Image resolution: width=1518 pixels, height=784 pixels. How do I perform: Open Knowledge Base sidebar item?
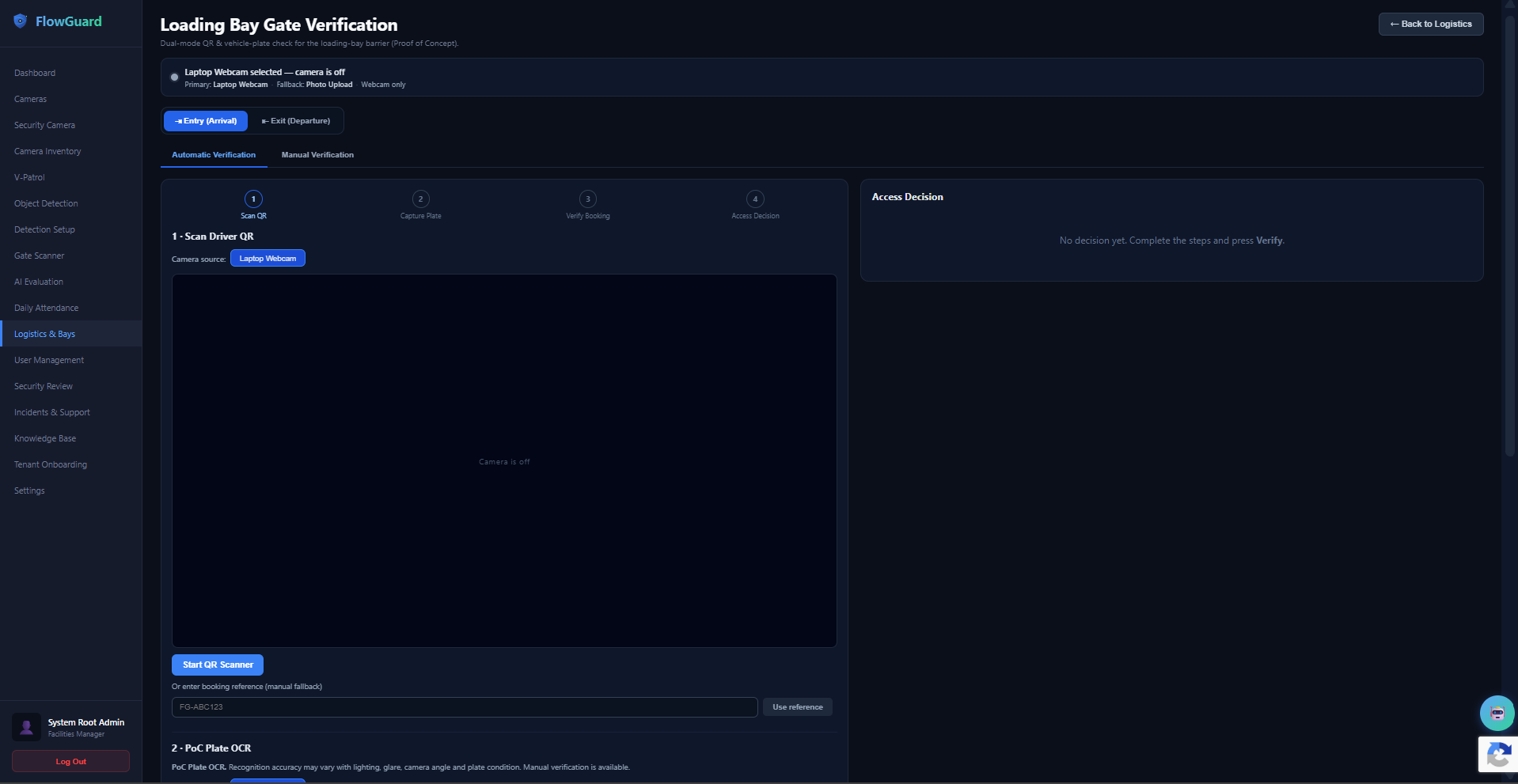71,438
